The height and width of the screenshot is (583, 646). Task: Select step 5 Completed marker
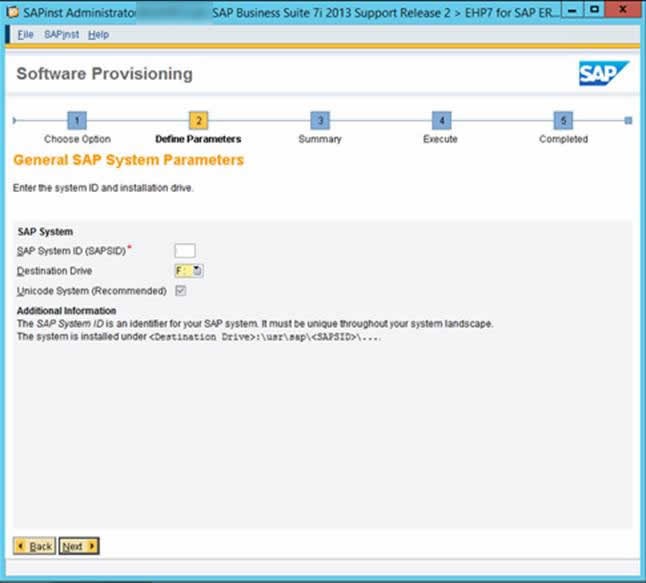click(563, 120)
